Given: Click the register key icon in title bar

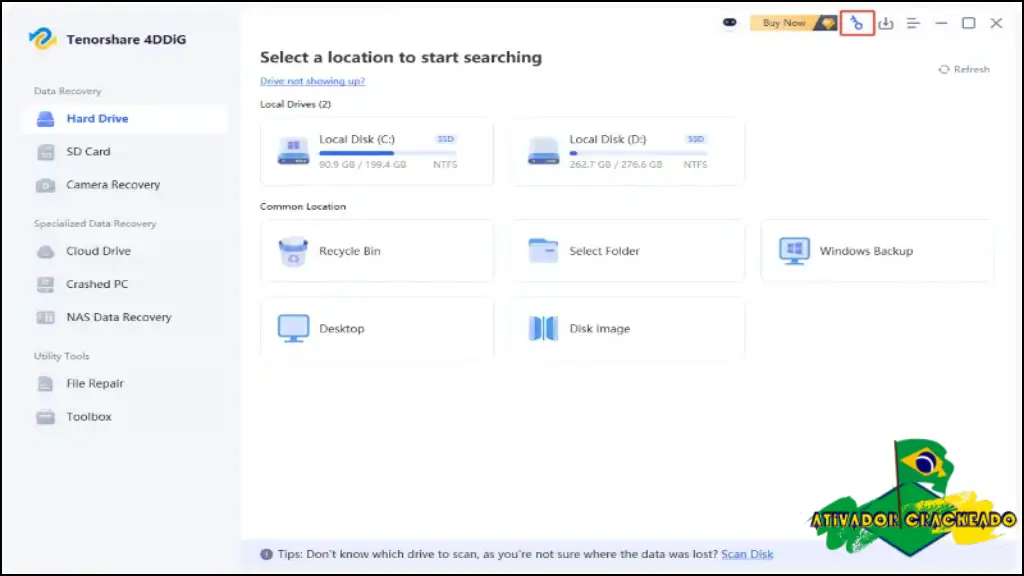Looking at the screenshot, I should (x=857, y=24).
